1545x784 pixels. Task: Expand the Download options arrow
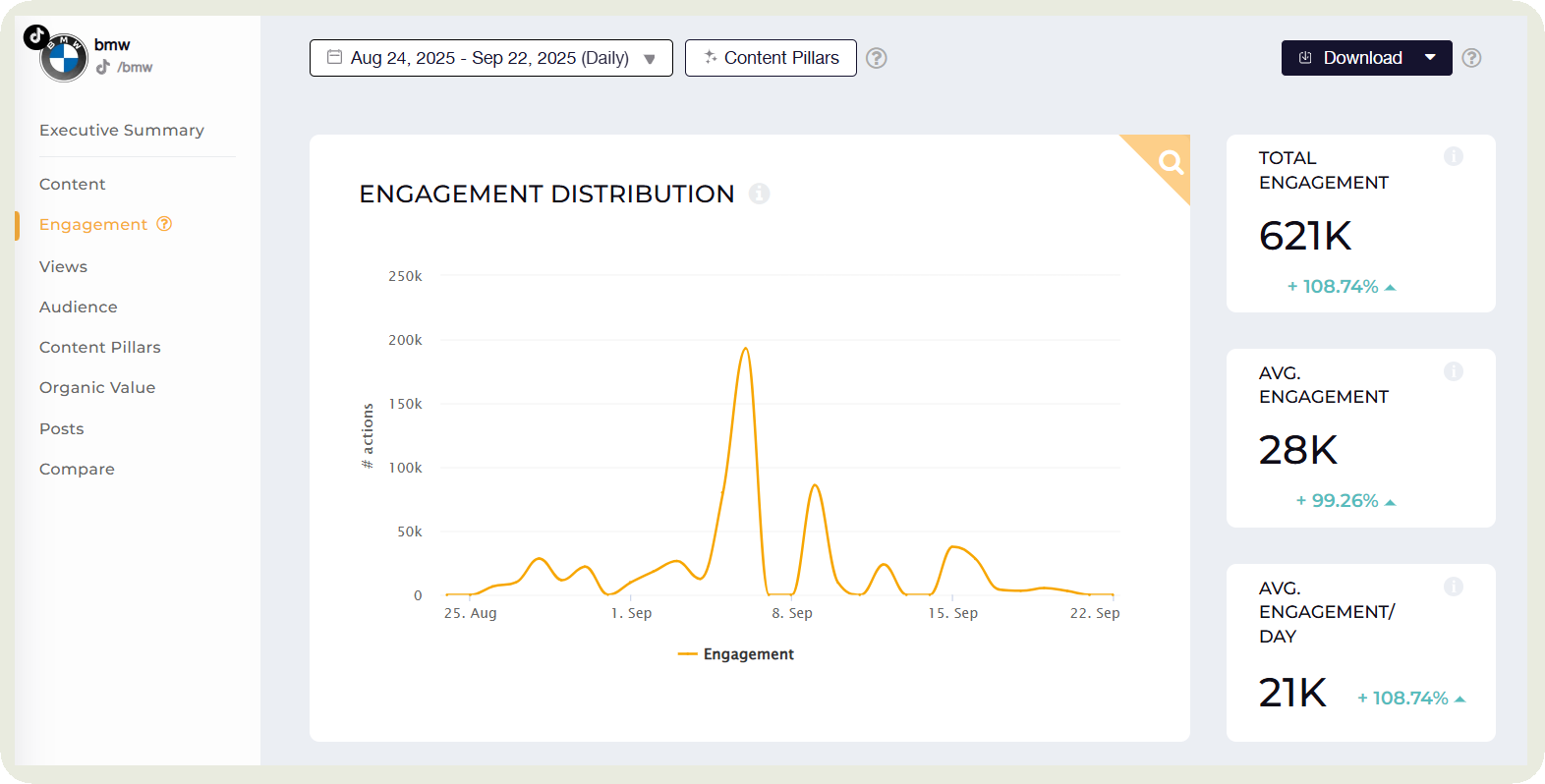pyautogui.click(x=1431, y=58)
